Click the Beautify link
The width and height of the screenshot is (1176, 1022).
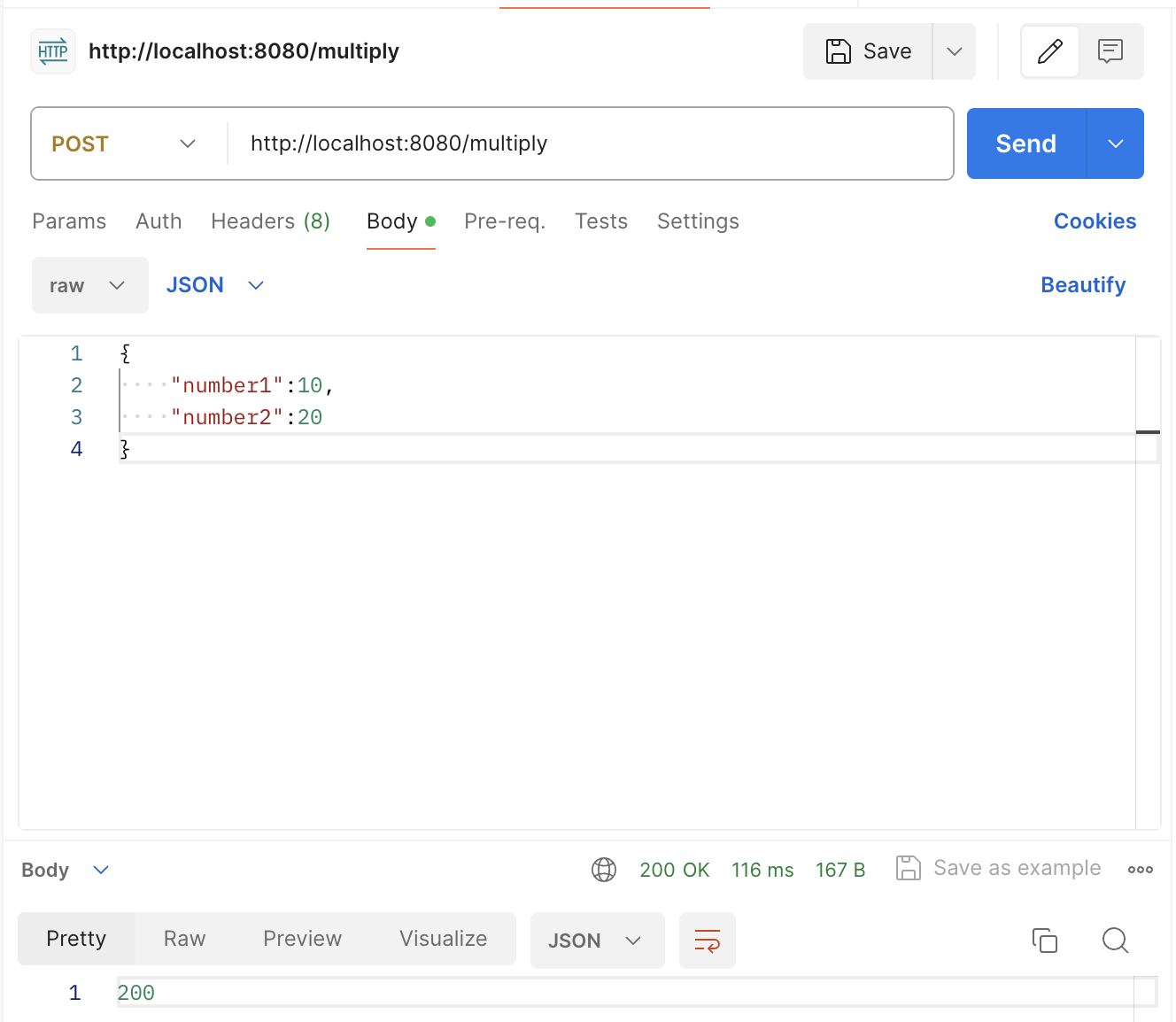coord(1083,285)
